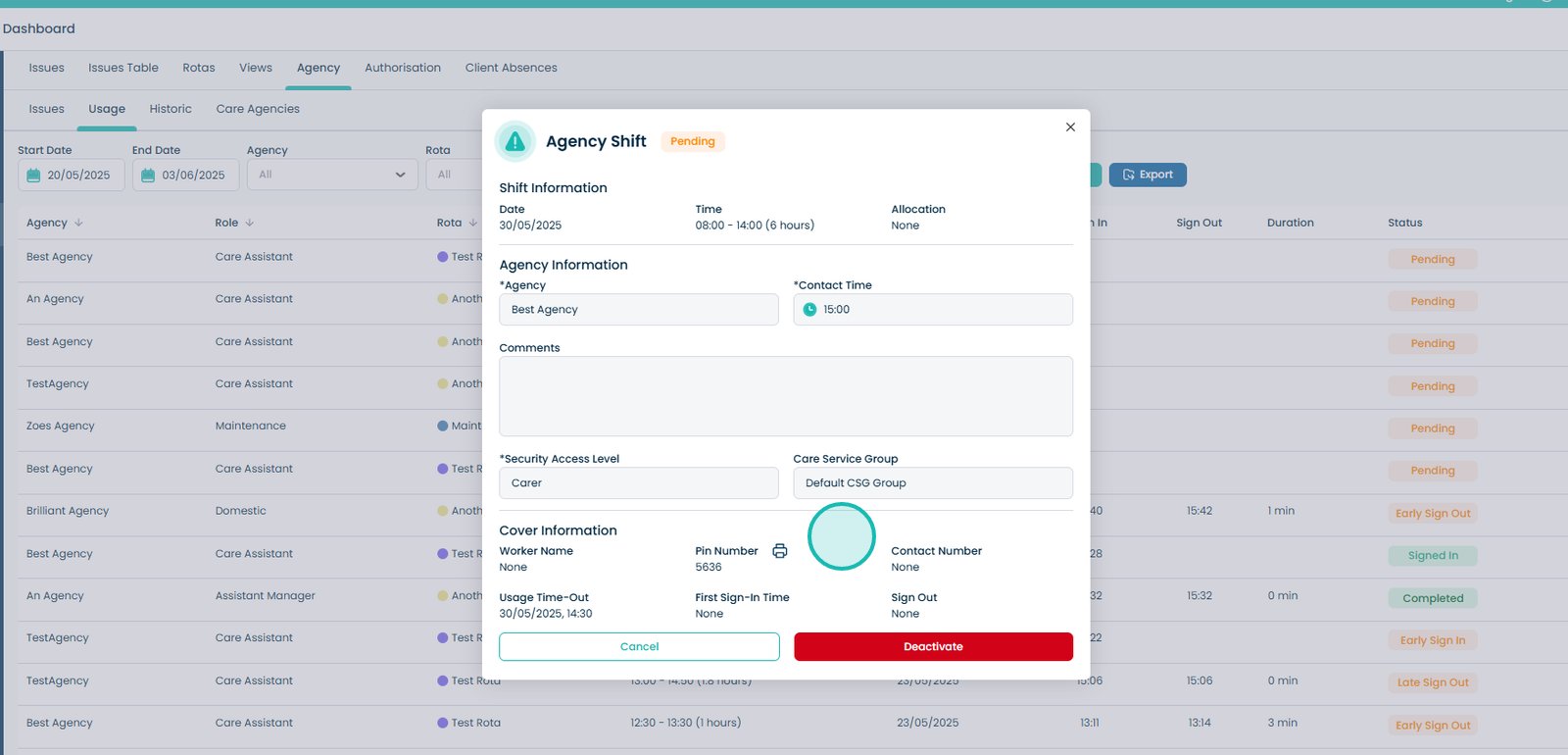
Task: Open the Security Access Level dropdown
Action: pyautogui.click(x=638, y=483)
